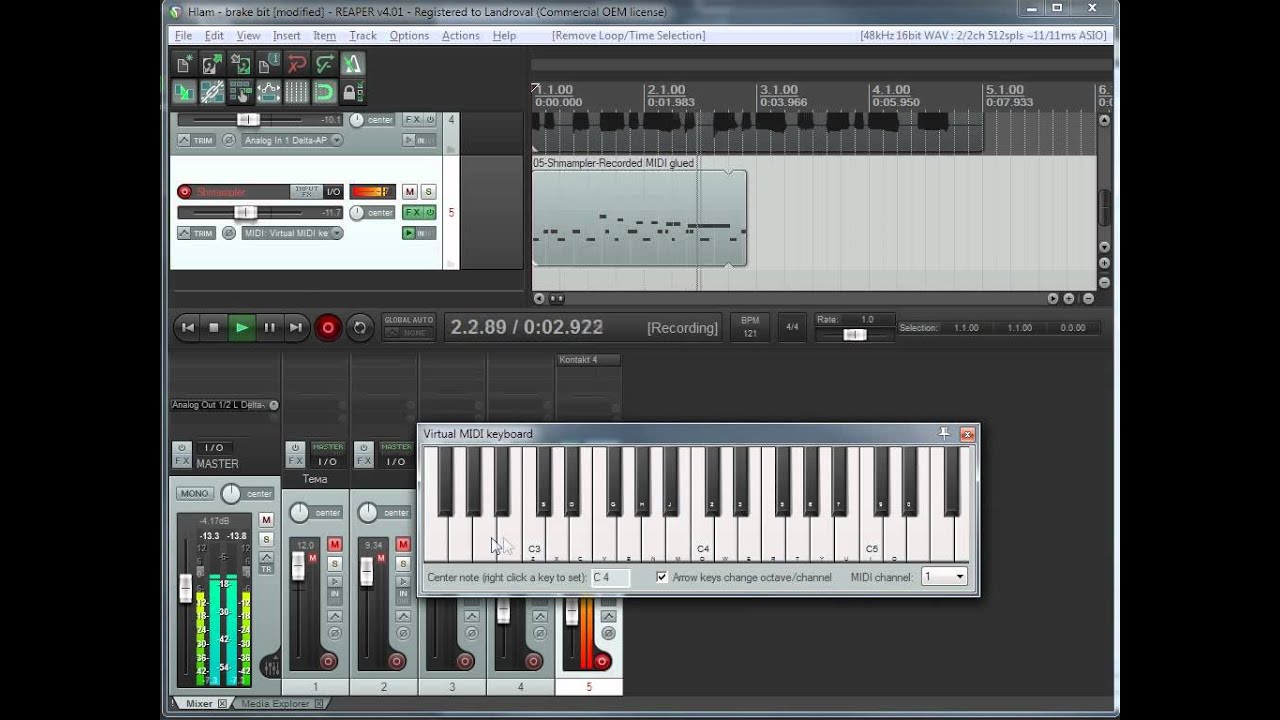The image size is (1280, 720).
Task: Open the Track menu
Action: click(363, 35)
